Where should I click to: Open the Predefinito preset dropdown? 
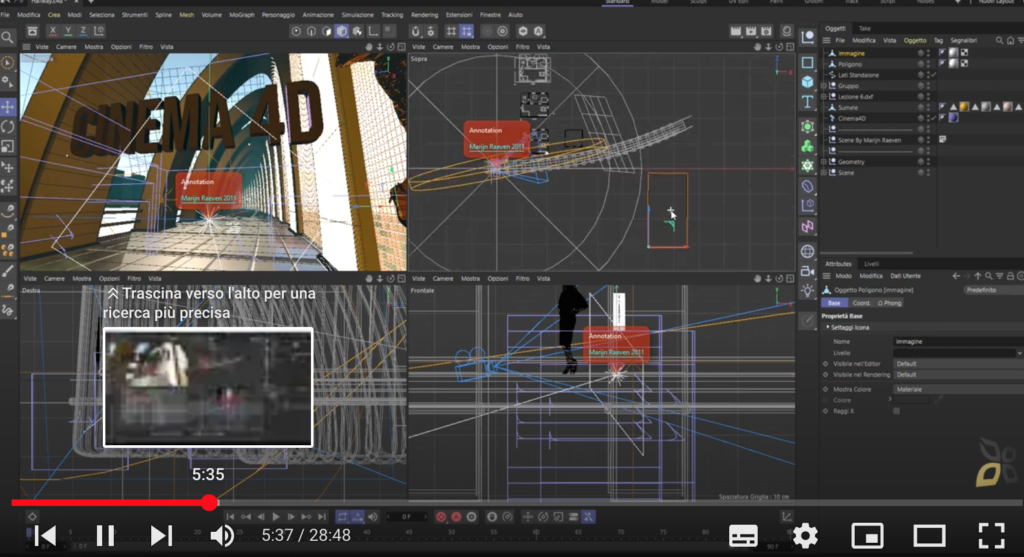991,290
